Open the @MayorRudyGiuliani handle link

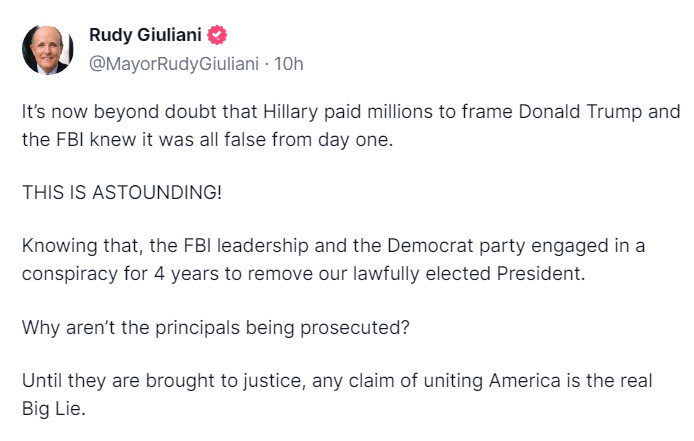tap(175, 64)
